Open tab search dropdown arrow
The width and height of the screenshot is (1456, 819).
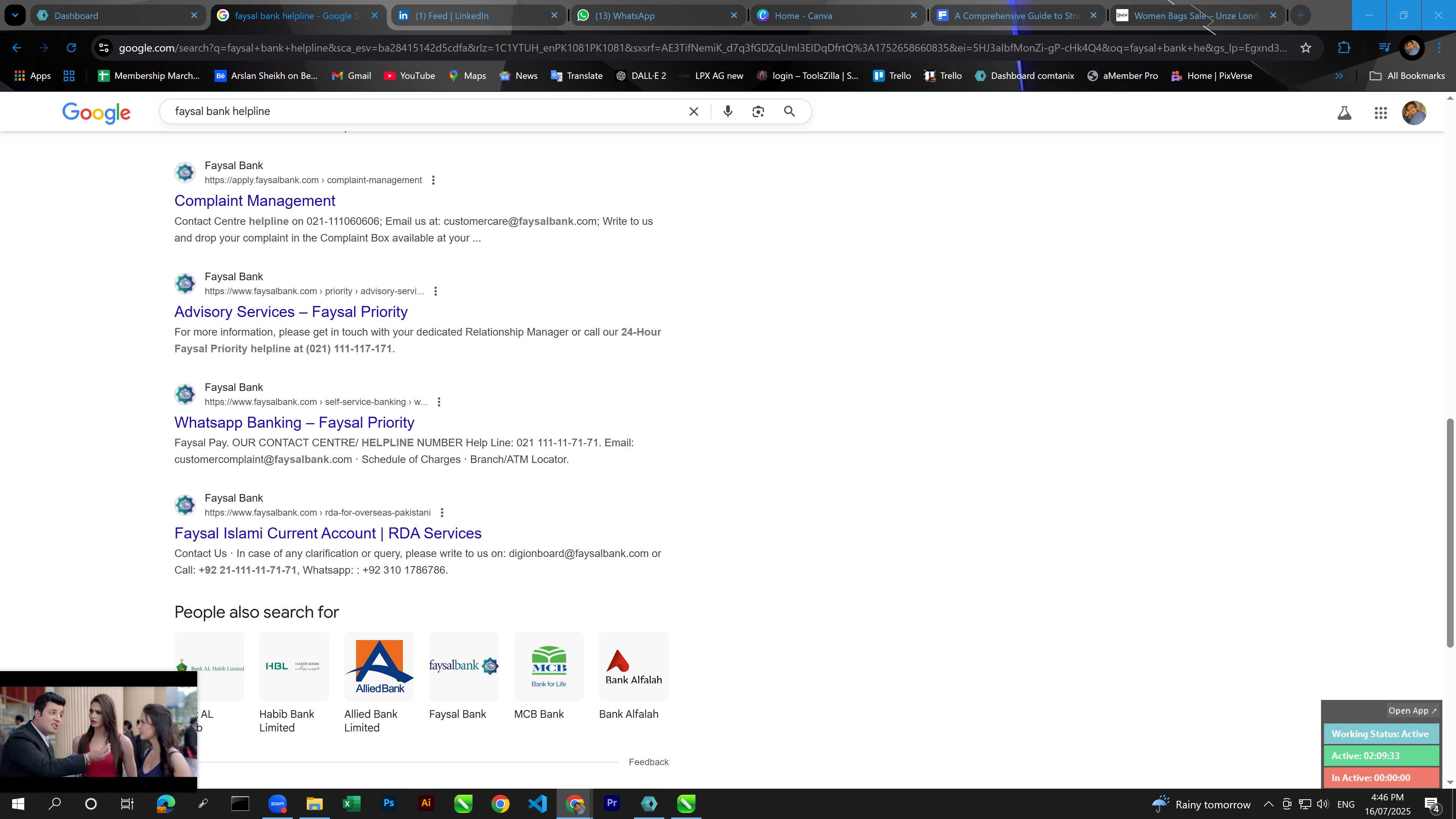[15, 15]
